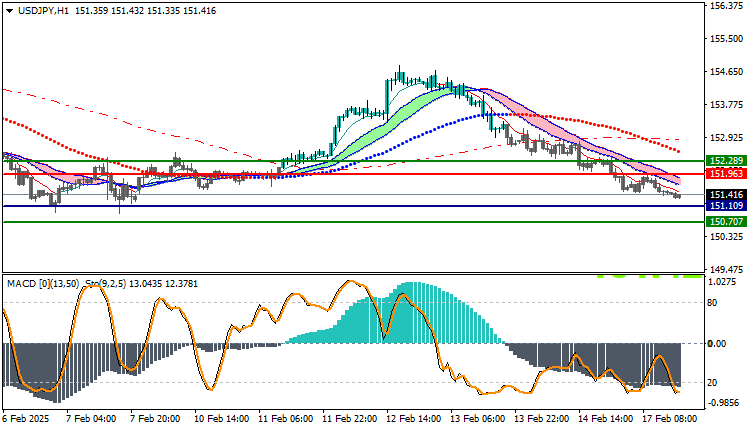Select the -0.9856 indicator scale value
The height and width of the screenshot is (430, 750).
pos(723,403)
